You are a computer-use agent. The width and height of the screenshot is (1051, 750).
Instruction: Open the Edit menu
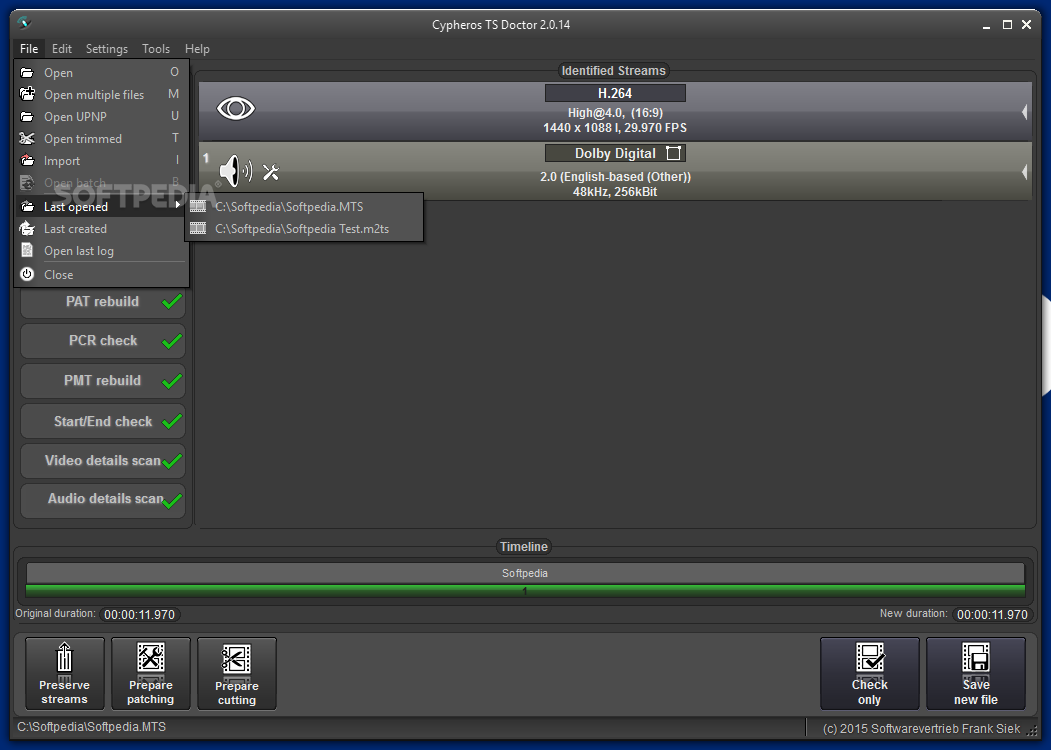(x=62, y=49)
